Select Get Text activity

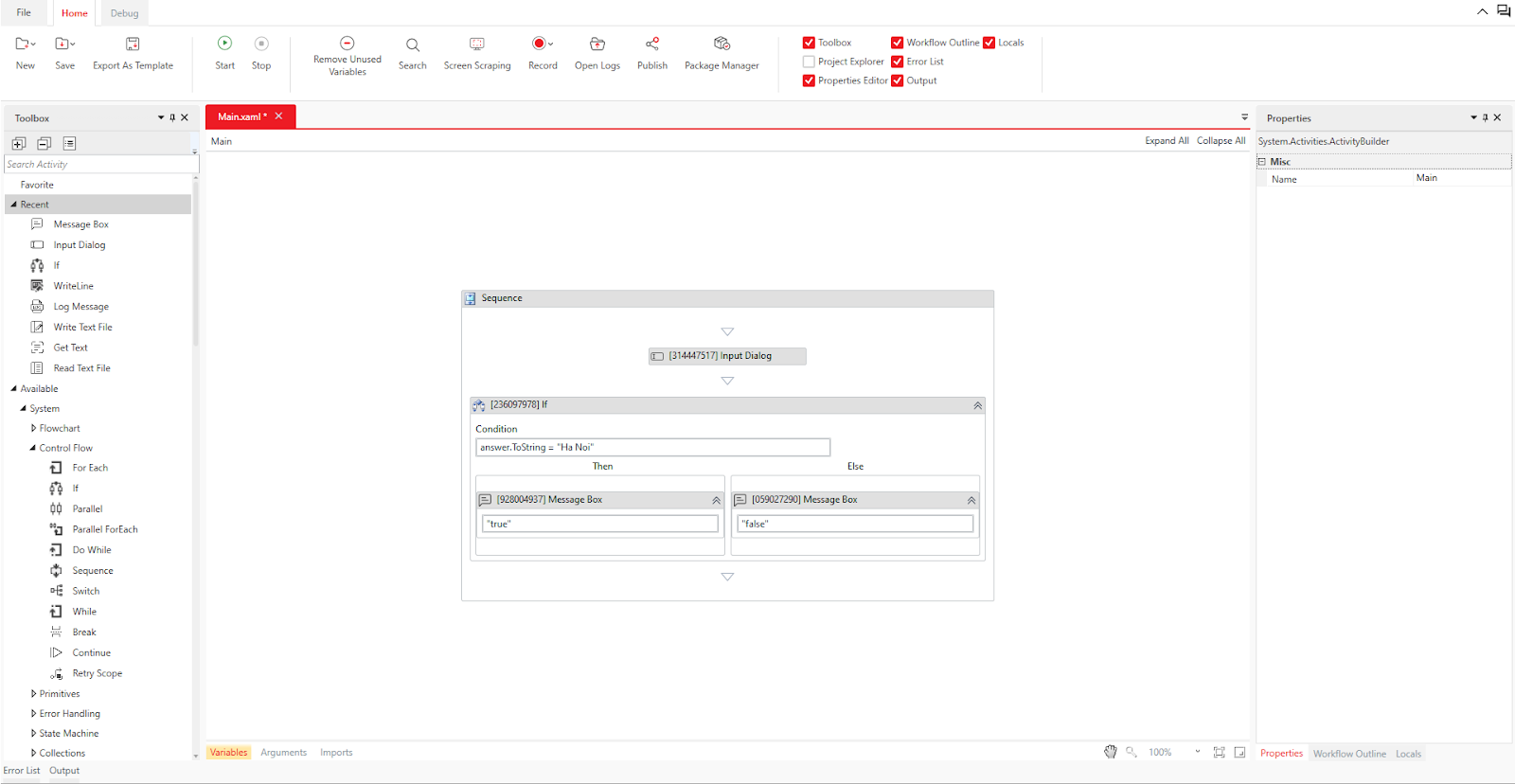(70, 348)
